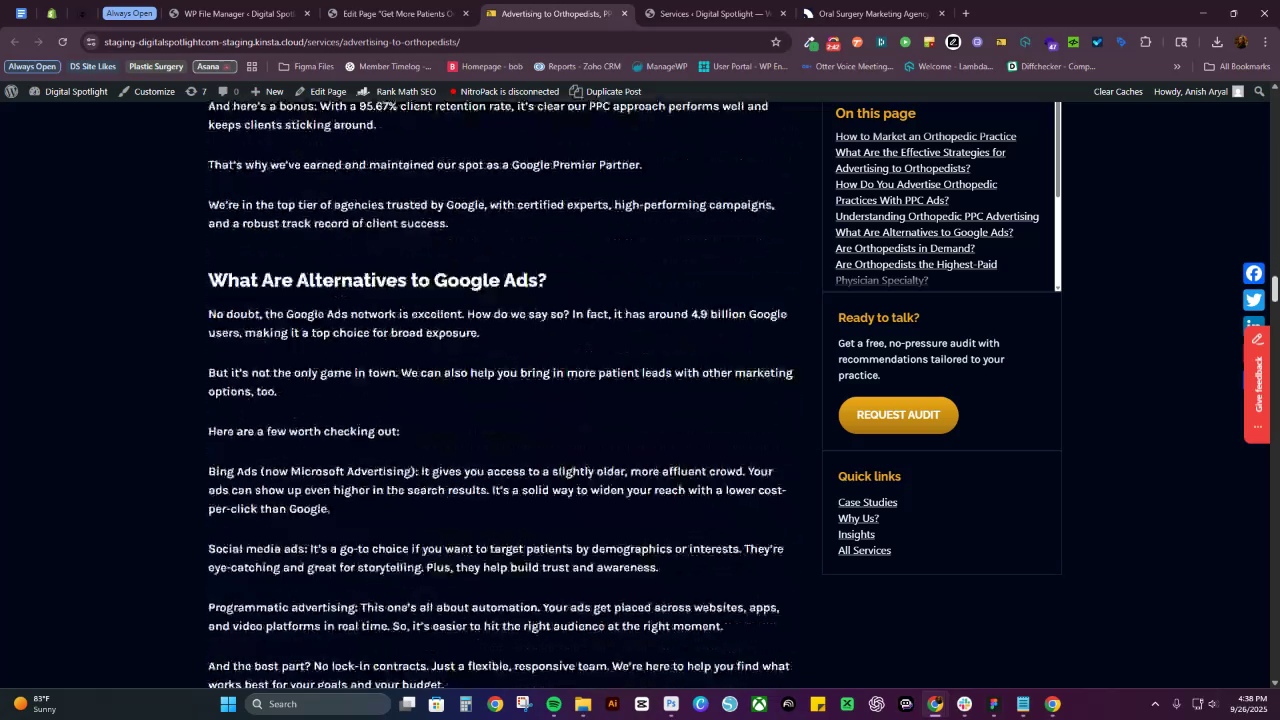Image resolution: width=1280 pixels, height=720 pixels.
Task: Open the red Give feedback widget
Action: tap(1257, 384)
